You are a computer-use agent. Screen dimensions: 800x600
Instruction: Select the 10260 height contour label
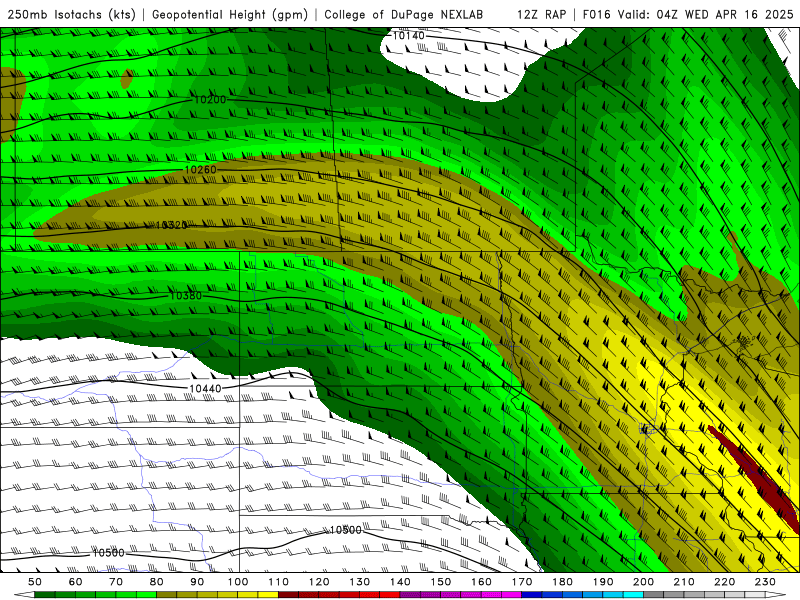200,169
